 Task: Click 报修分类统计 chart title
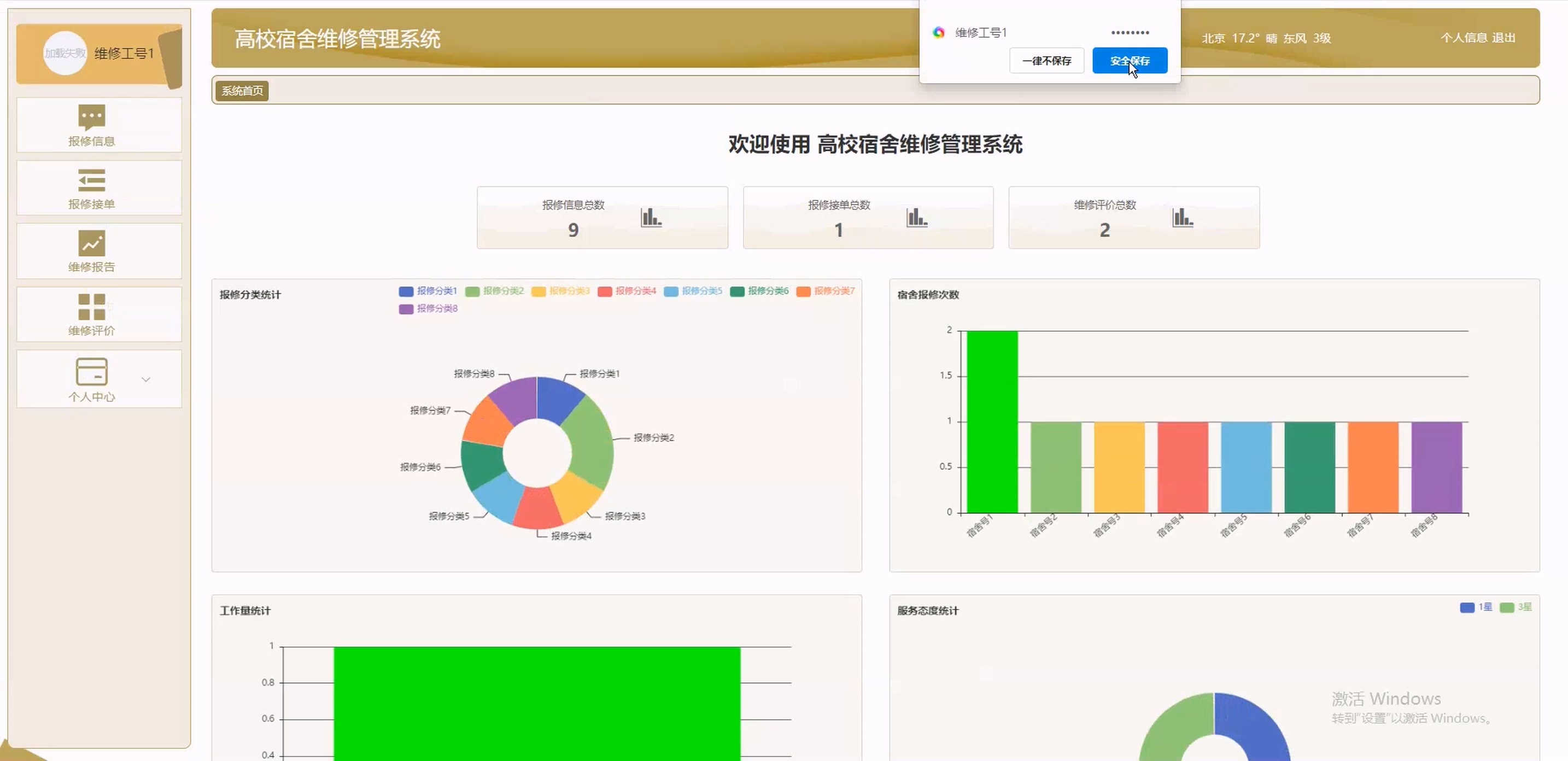250,295
